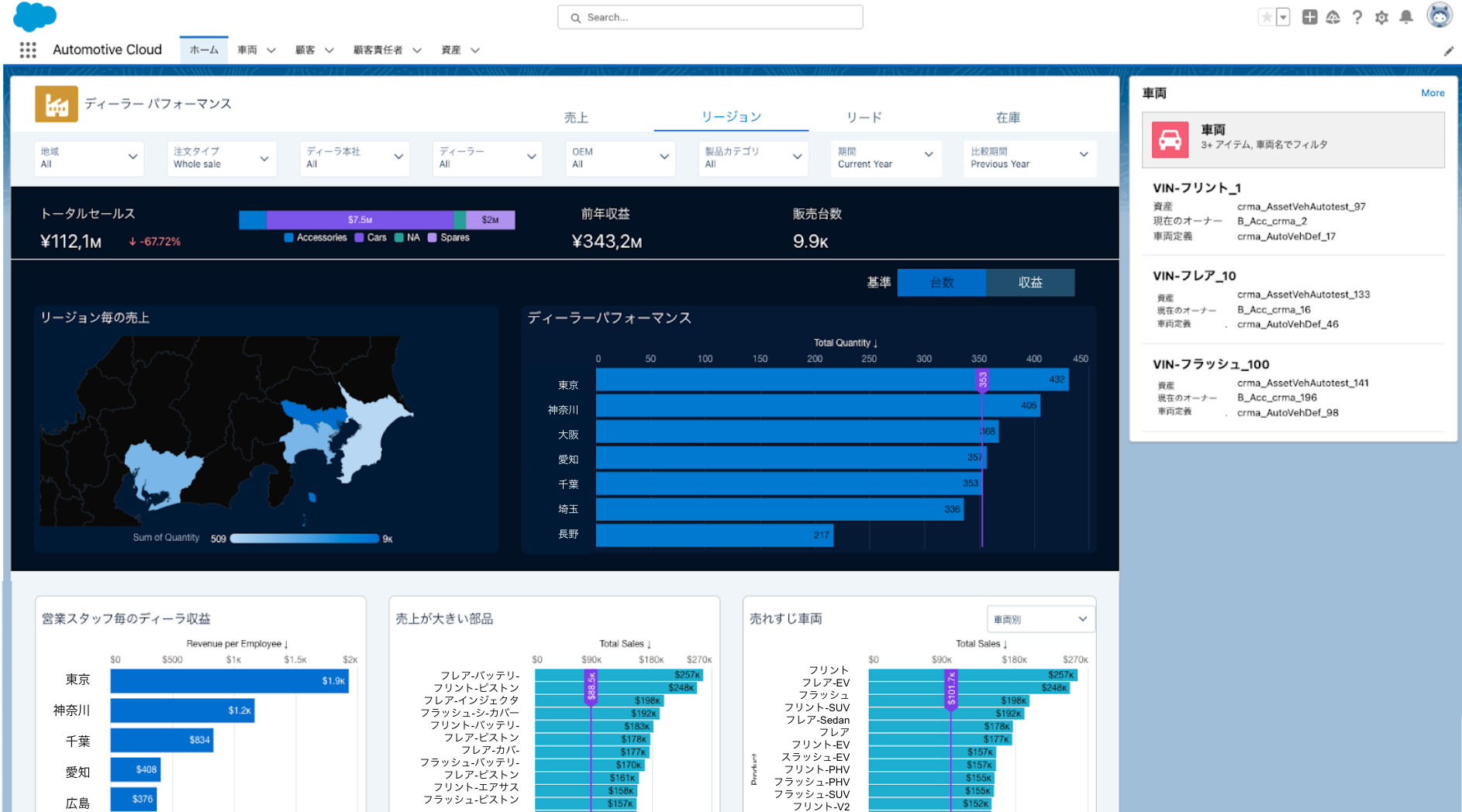
Task: Click the Salesforce cloud logo
Action: pos(35,16)
